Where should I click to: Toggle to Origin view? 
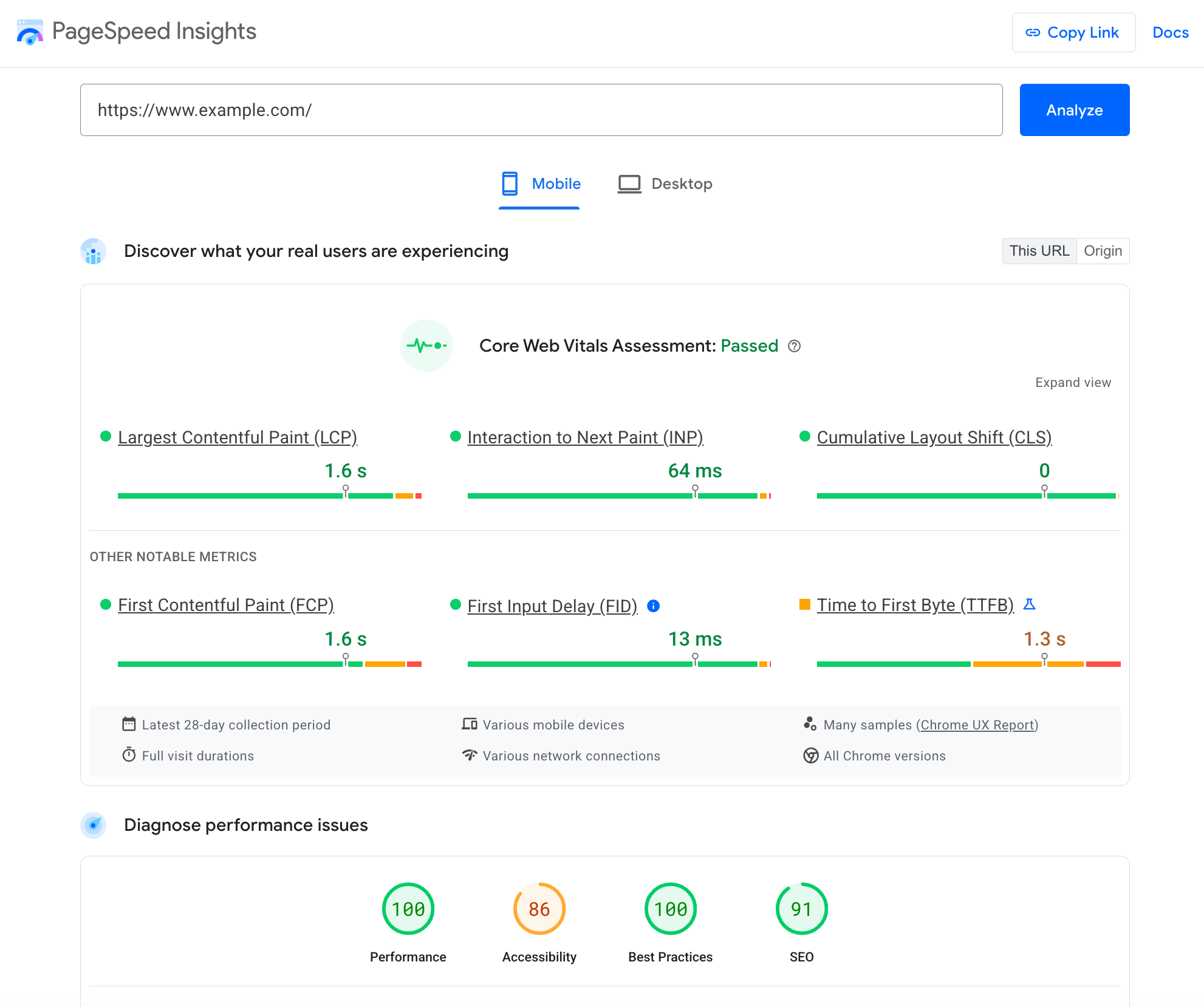[x=1102, y=251]
